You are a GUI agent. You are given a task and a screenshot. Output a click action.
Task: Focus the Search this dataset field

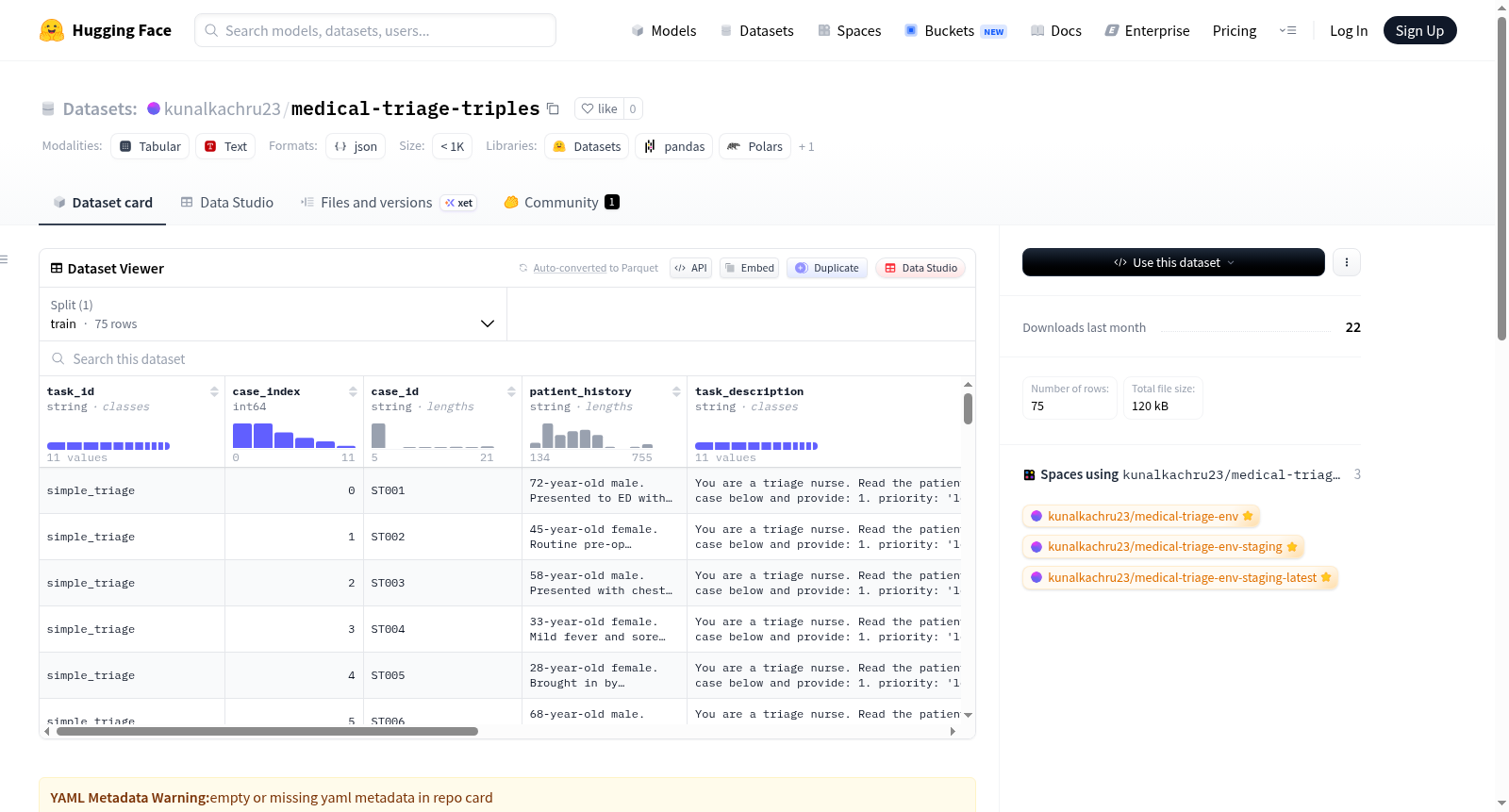pos(507,358)
